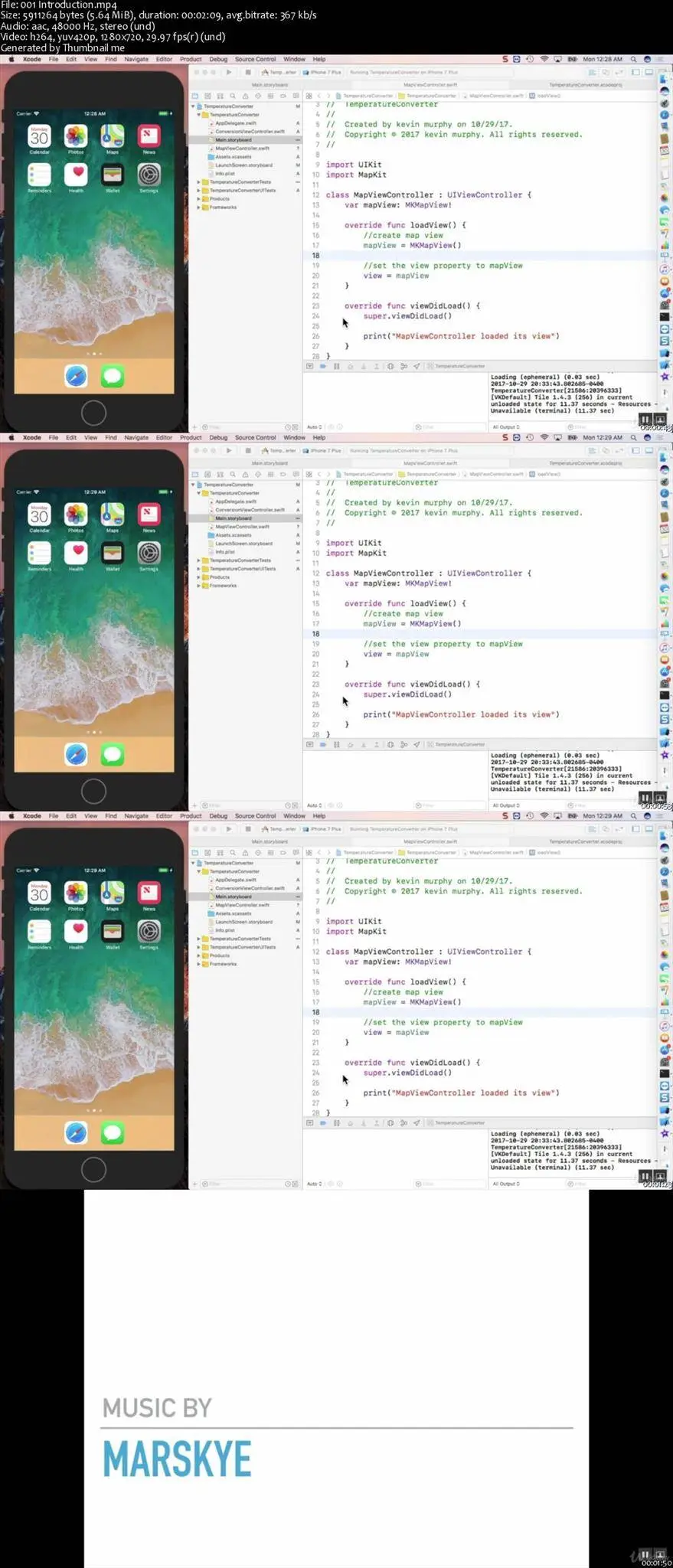Launch Messages from the 12:28 AM simulator dock
The width and height of the screenshot is (673, 1568).
coord(113,376)
